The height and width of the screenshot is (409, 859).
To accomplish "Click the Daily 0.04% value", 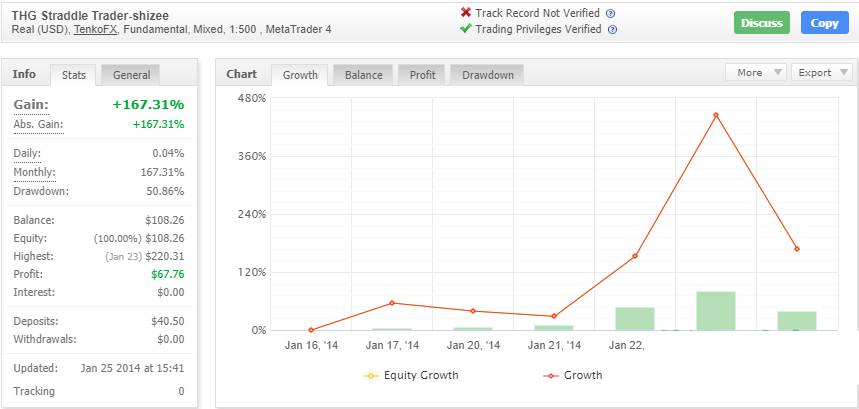I will point(168,153).
